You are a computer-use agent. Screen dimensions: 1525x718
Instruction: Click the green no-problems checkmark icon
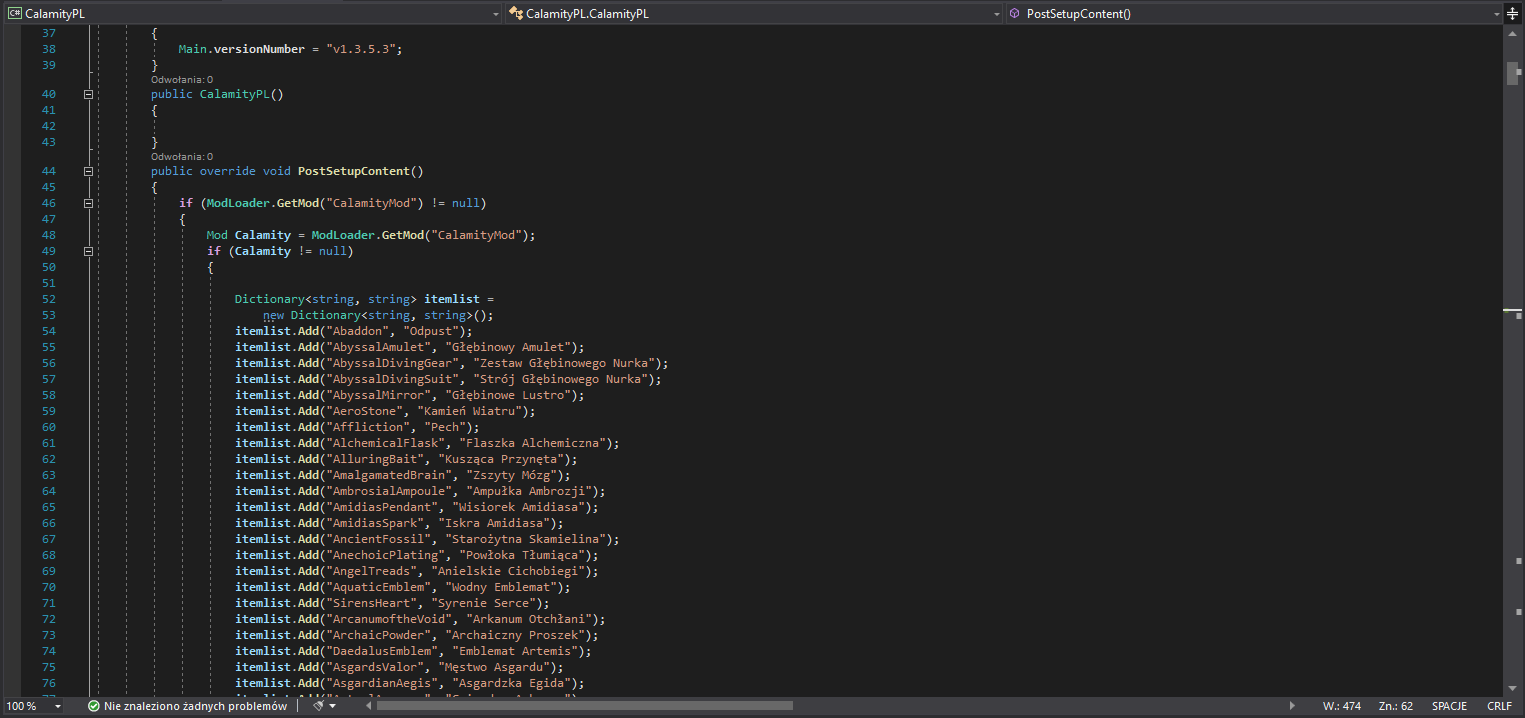tap(93, 706)
